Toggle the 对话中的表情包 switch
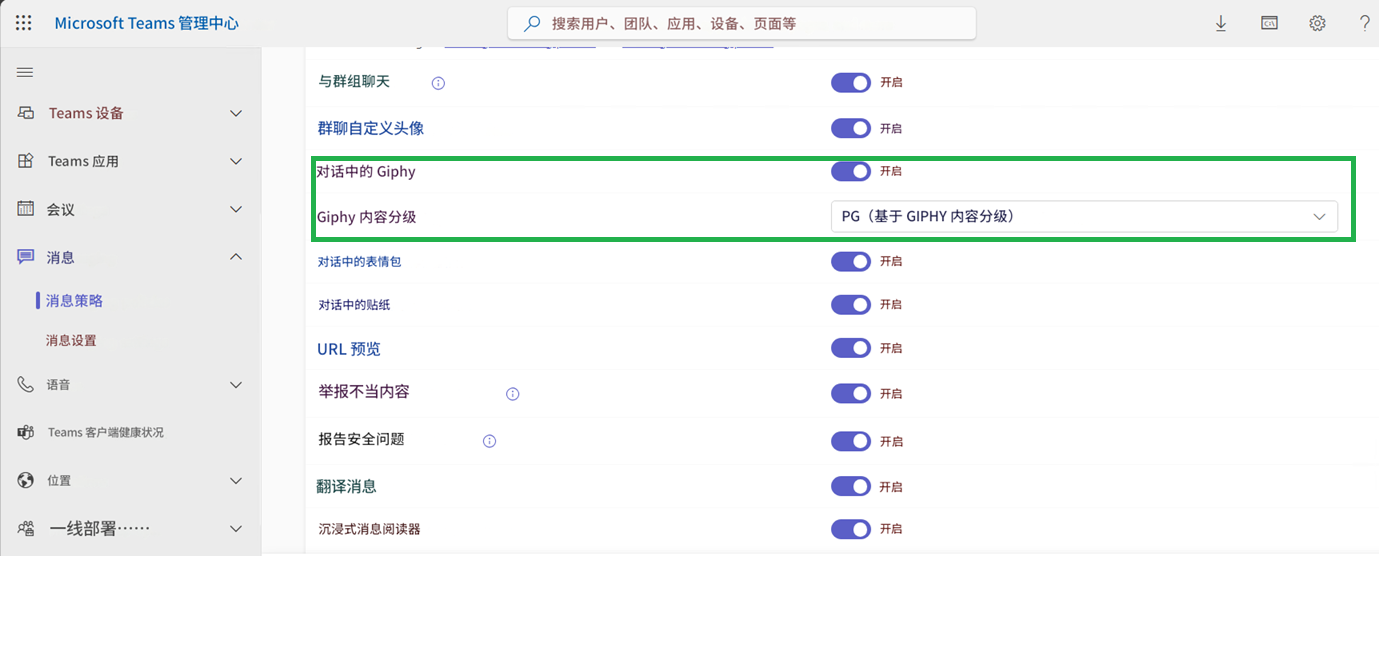The image size is (1379, 648). [x=851, y=261]
